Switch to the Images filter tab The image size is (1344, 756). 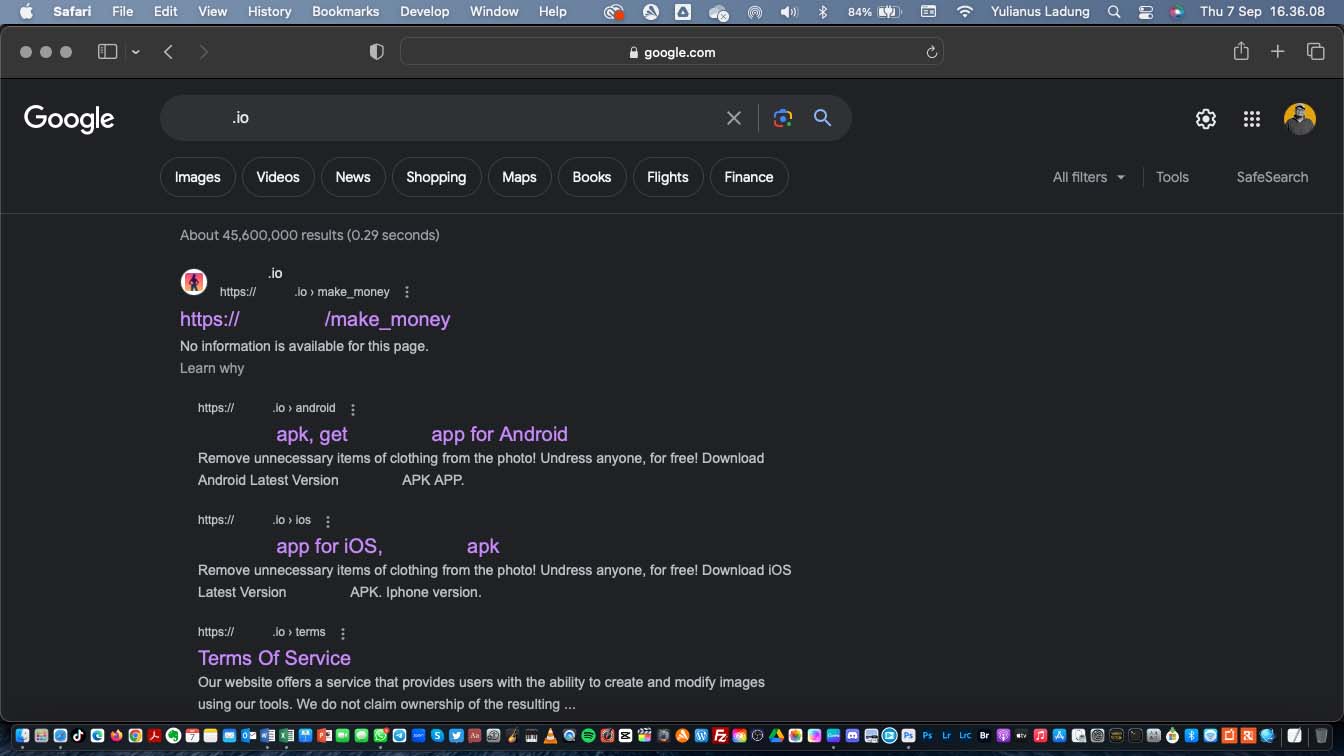pos(197,177)
